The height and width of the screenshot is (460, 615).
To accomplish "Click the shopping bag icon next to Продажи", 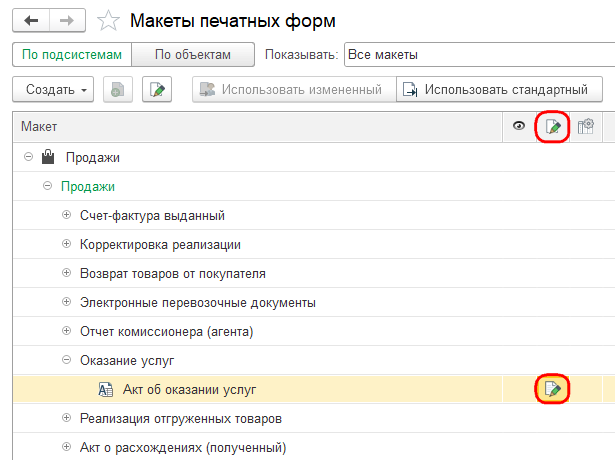I will [x=48, y=156].
